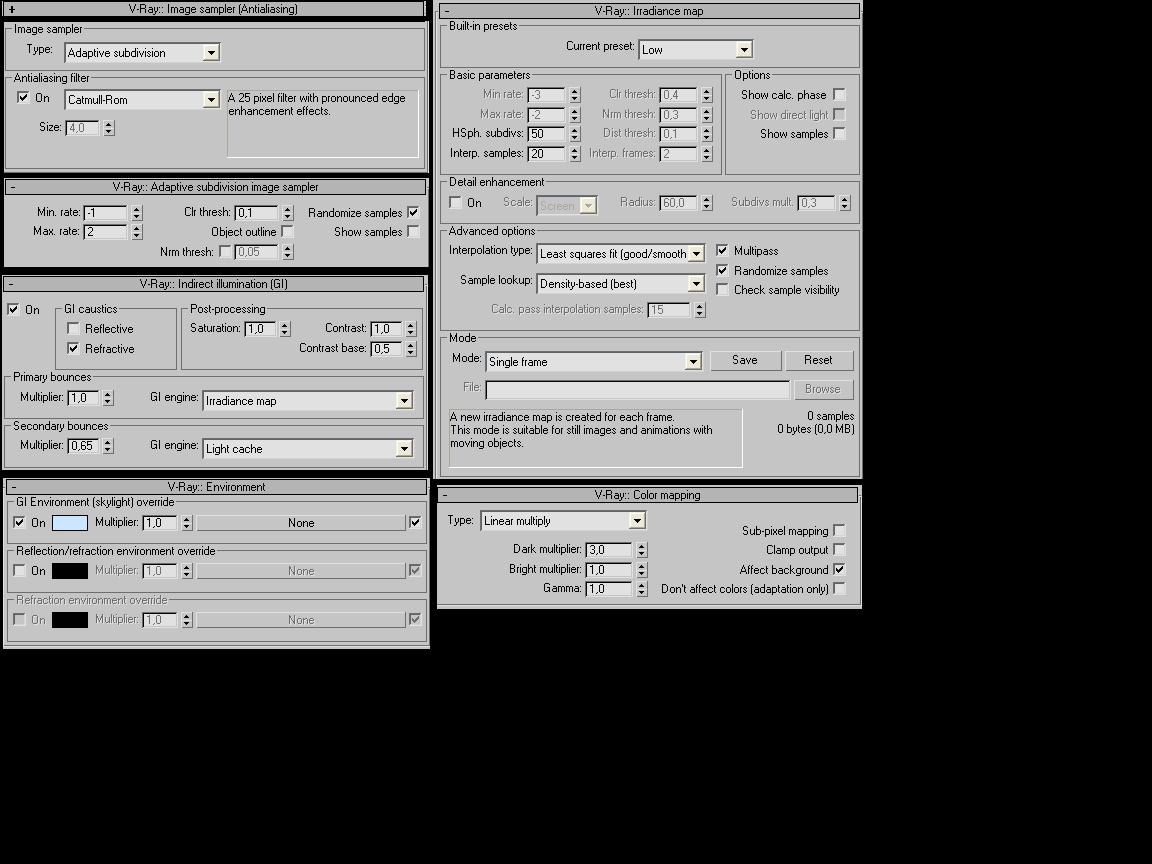Viewport: 1152px width, 864px height.
Task: Toggle Indirect illumination On checkbox
Action: point(13,309)
